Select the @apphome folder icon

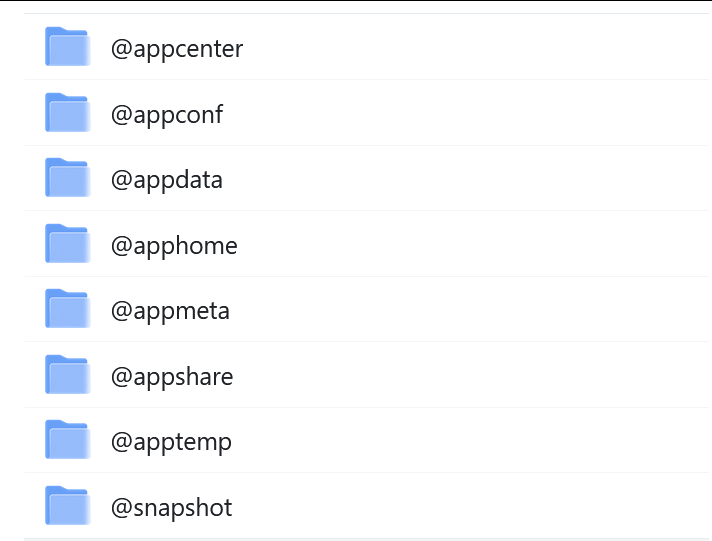(67, 243)
